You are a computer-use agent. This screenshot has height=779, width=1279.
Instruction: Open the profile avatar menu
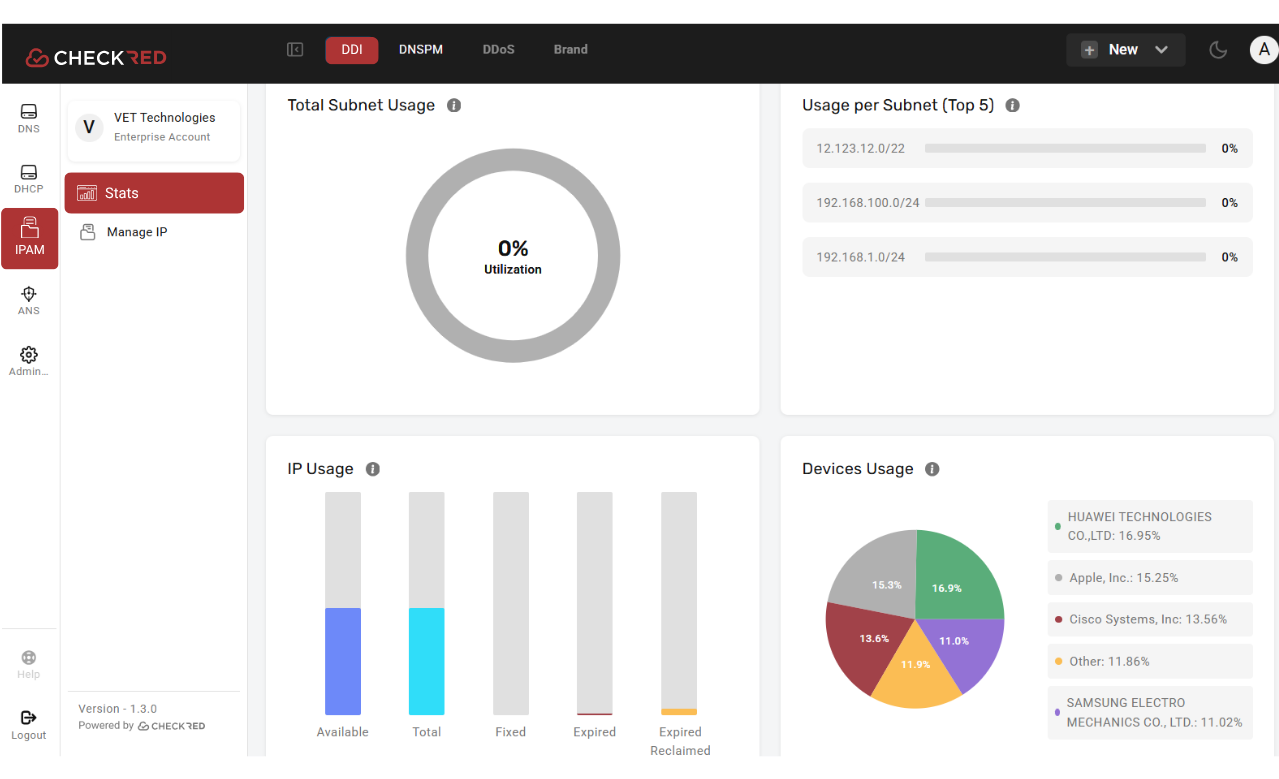[x=1264, y=48]
